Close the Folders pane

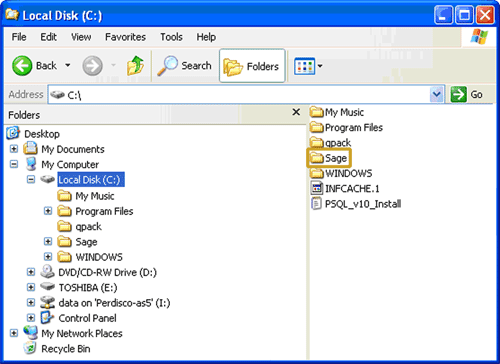click(296, 112)
